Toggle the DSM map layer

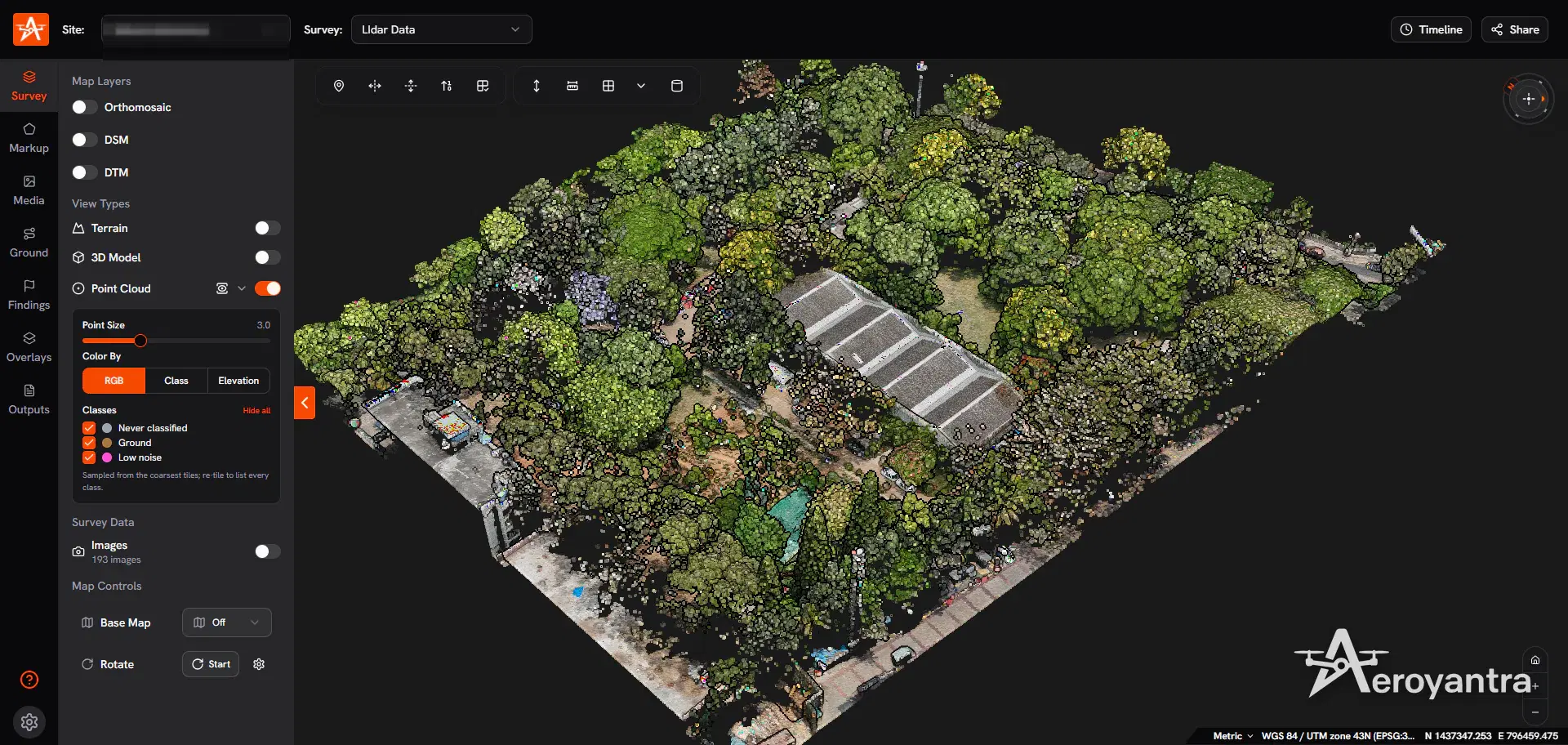(x=84, y=140)
